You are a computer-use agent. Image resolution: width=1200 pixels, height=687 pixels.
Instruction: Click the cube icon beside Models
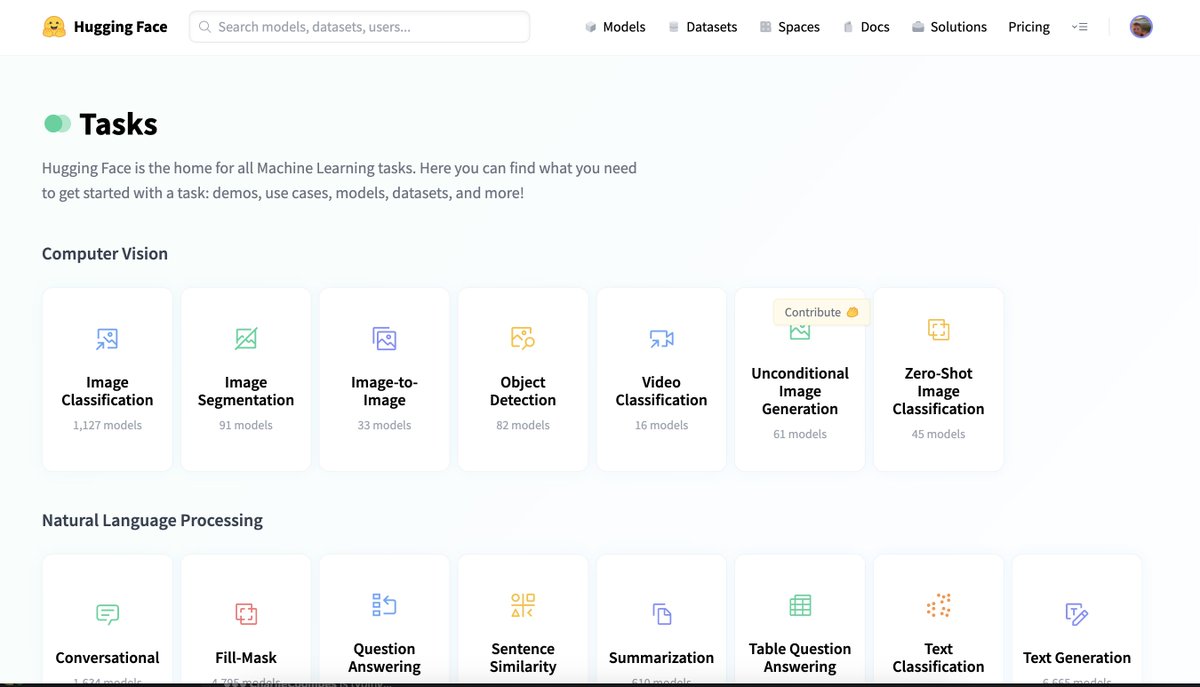(x=591, y=27)
